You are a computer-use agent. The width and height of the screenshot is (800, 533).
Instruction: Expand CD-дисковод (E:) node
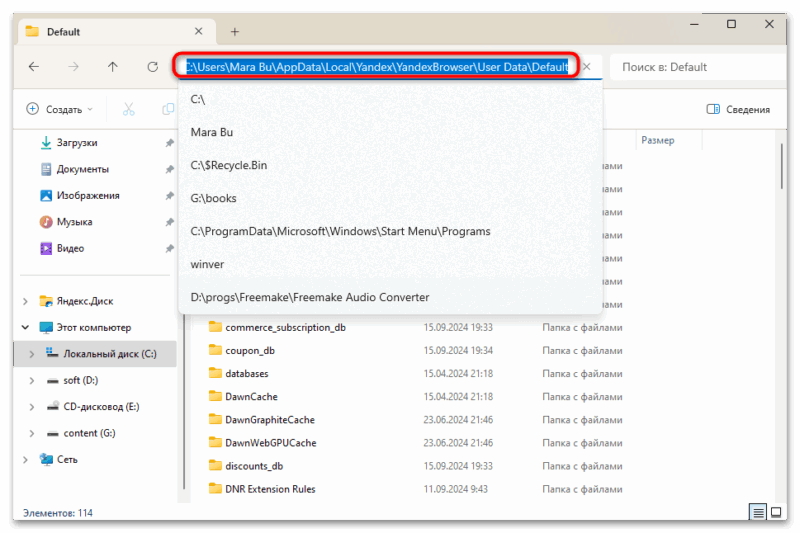[x=32, y=407]
